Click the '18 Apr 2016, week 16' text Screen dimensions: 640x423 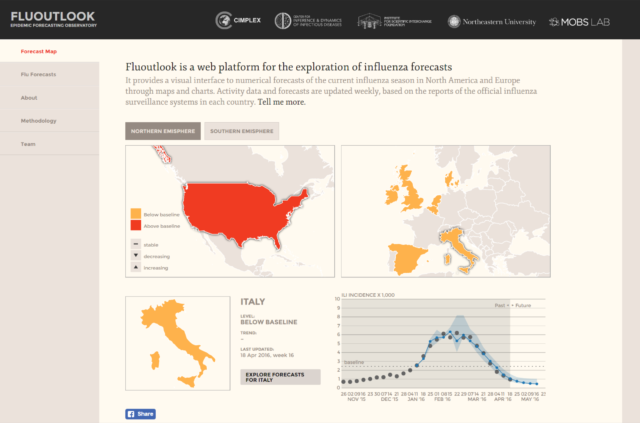click(x=267, y=355)
